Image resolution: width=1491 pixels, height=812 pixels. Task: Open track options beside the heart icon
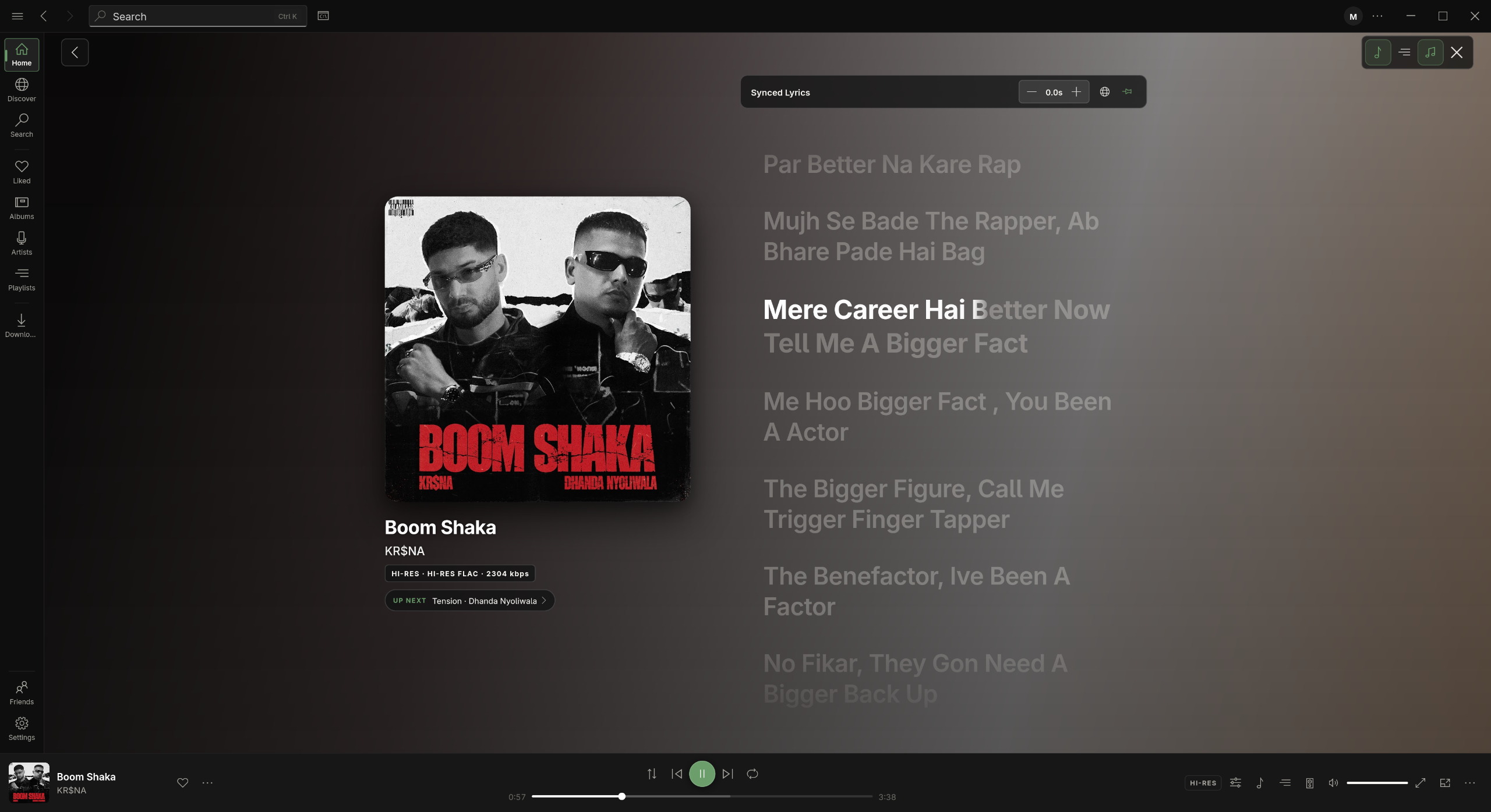207,783
